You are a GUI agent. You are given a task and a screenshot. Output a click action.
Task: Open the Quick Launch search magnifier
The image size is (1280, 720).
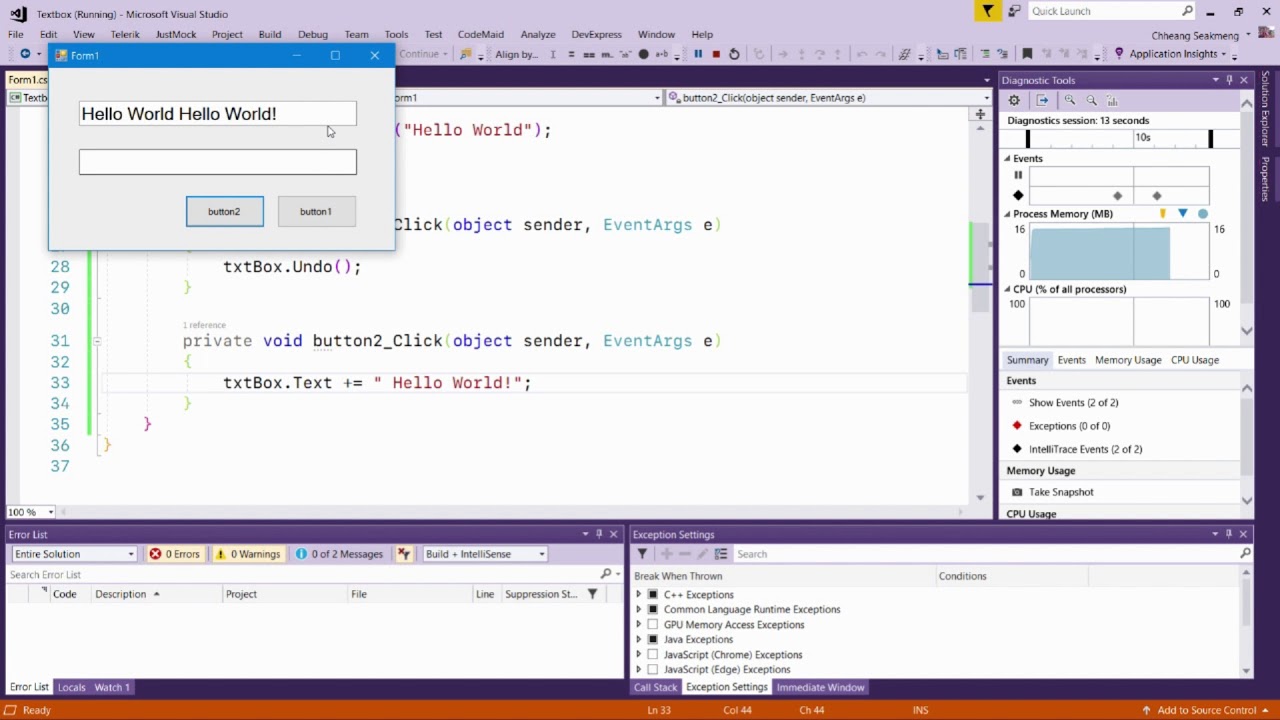click(x=1188, y=11)
